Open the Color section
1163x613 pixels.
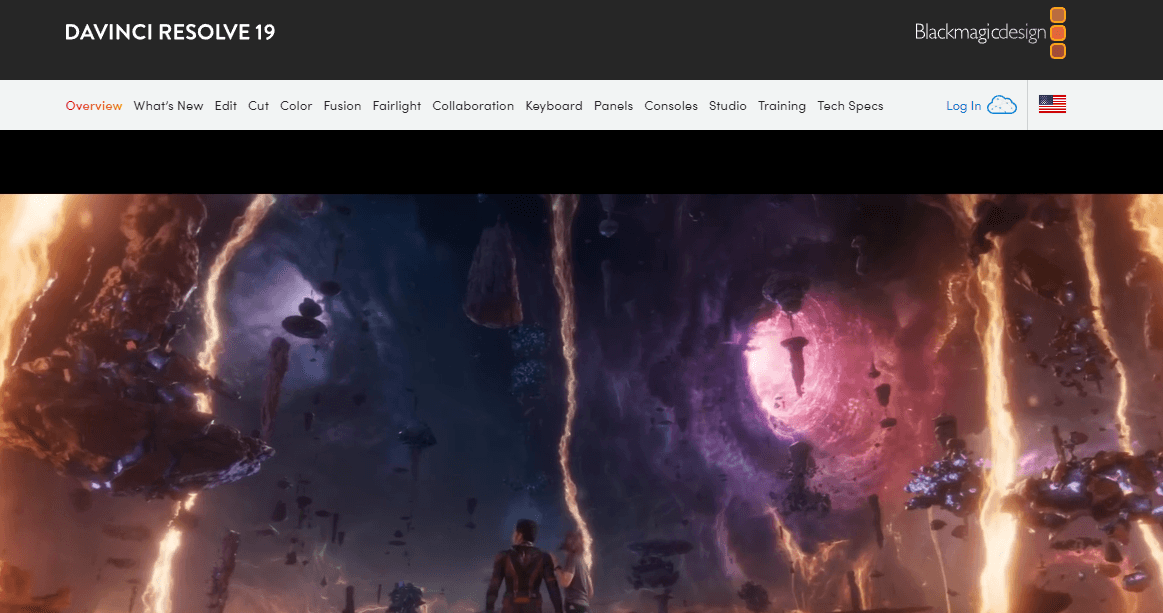[x=296, y=105]
